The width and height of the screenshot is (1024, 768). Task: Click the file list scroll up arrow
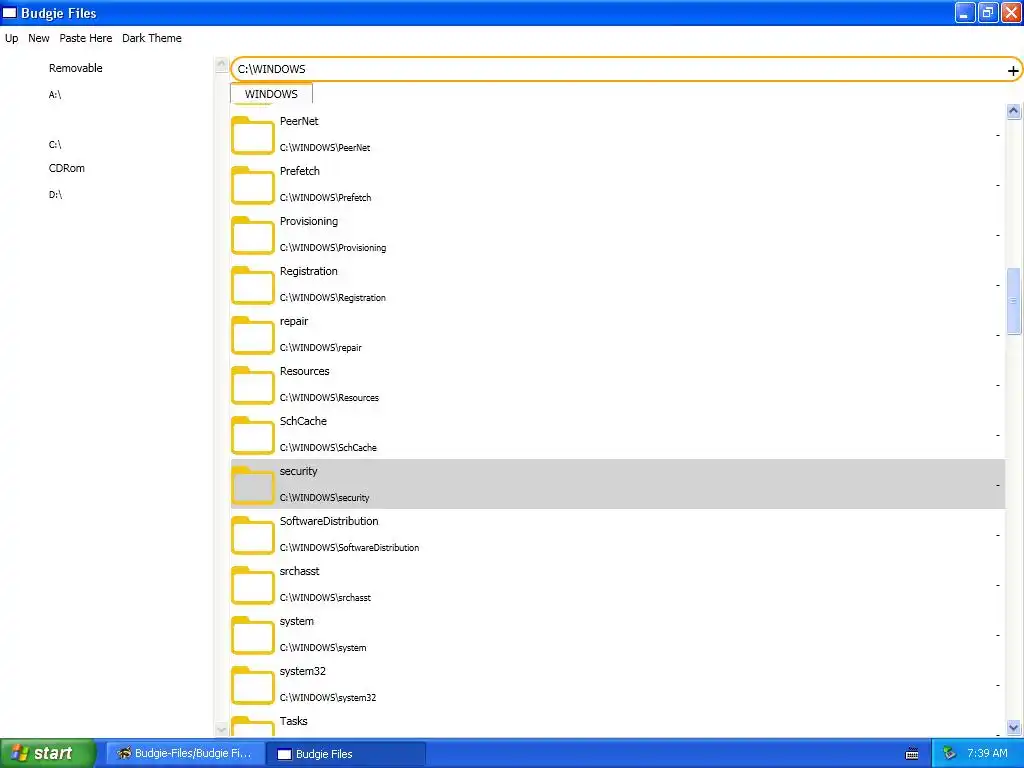(x=1014, y=111)
